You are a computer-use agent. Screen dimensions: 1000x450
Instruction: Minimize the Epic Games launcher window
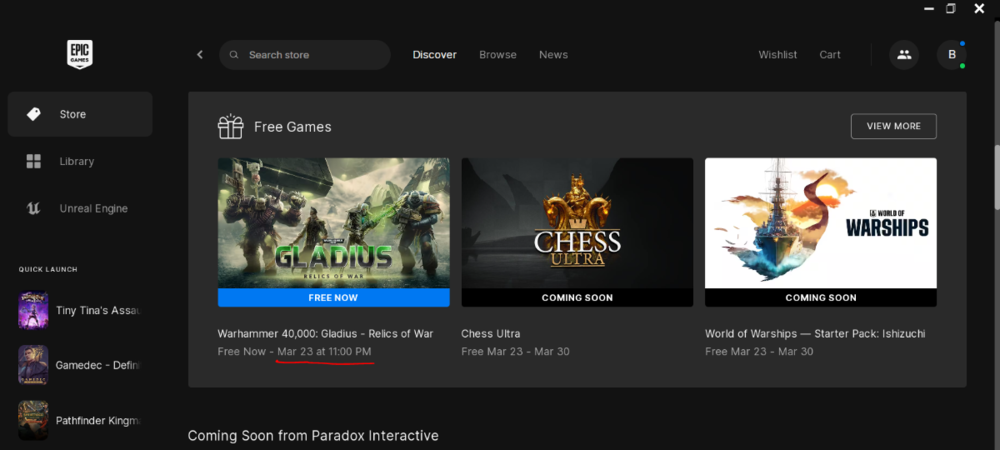click(930, 9)
